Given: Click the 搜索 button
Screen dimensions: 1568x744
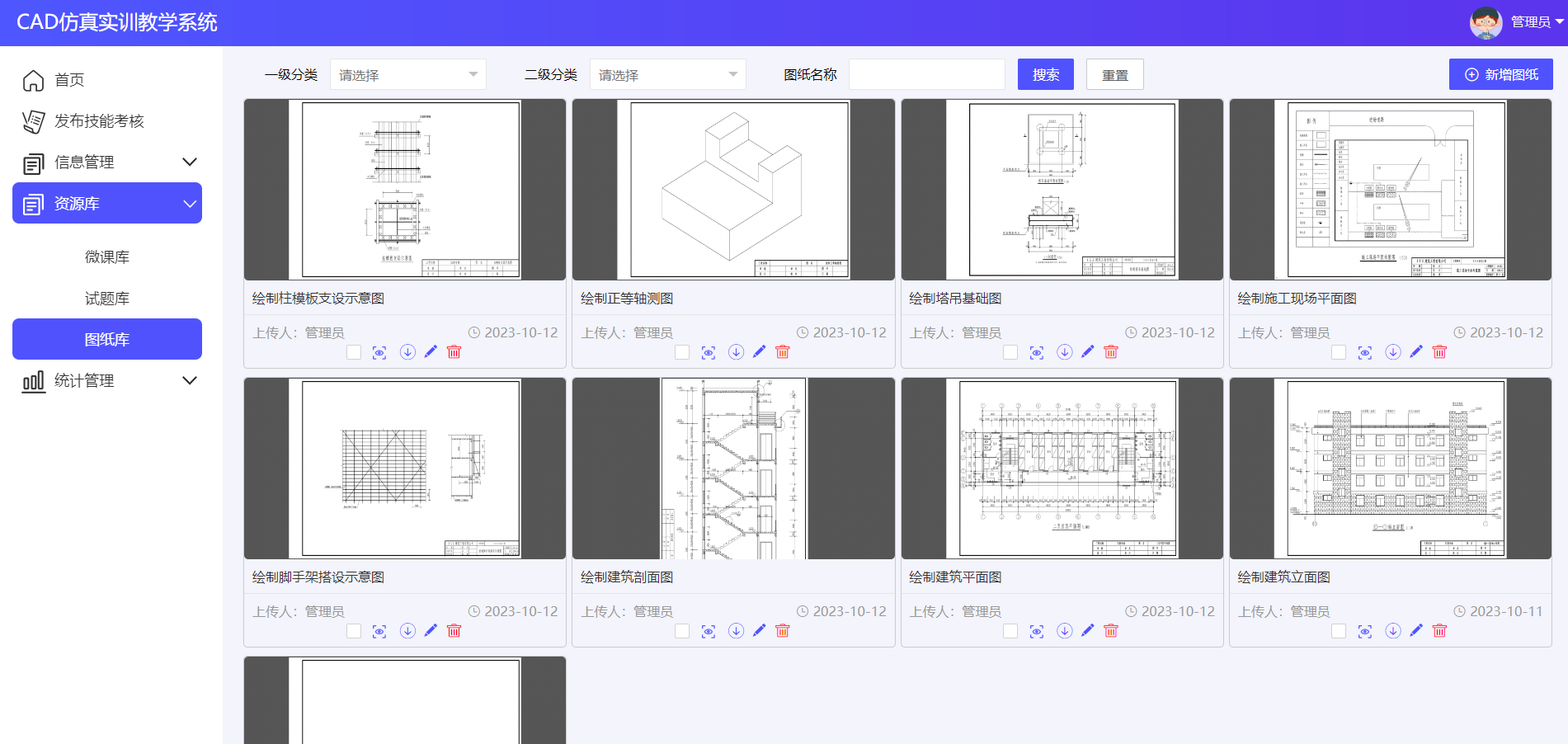Looking at the screenshot, I should tap(1046, 74).
